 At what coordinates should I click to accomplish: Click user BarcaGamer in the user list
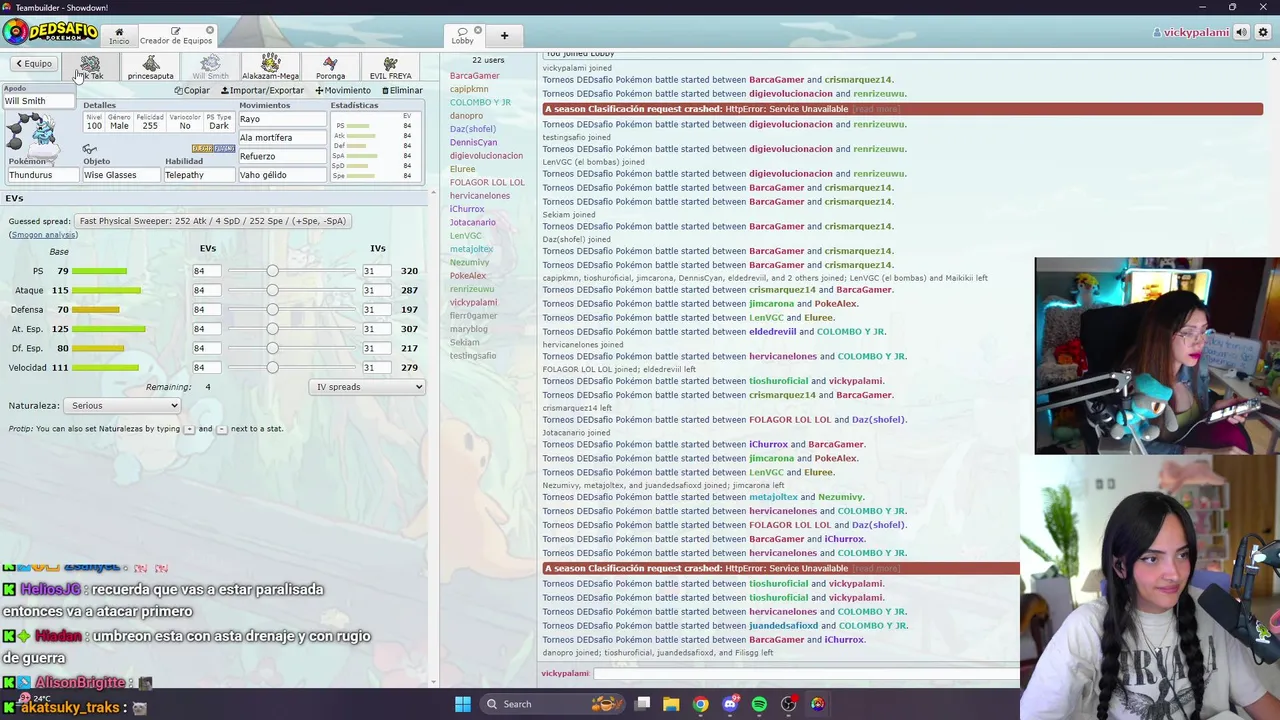click(x=474, y=76)
